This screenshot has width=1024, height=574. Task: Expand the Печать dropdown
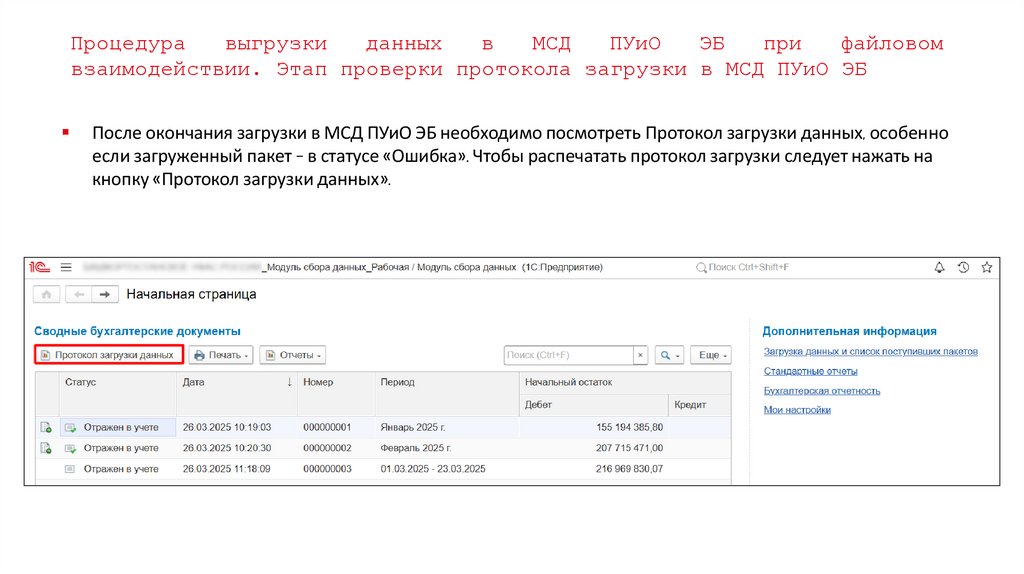point(221,355)
